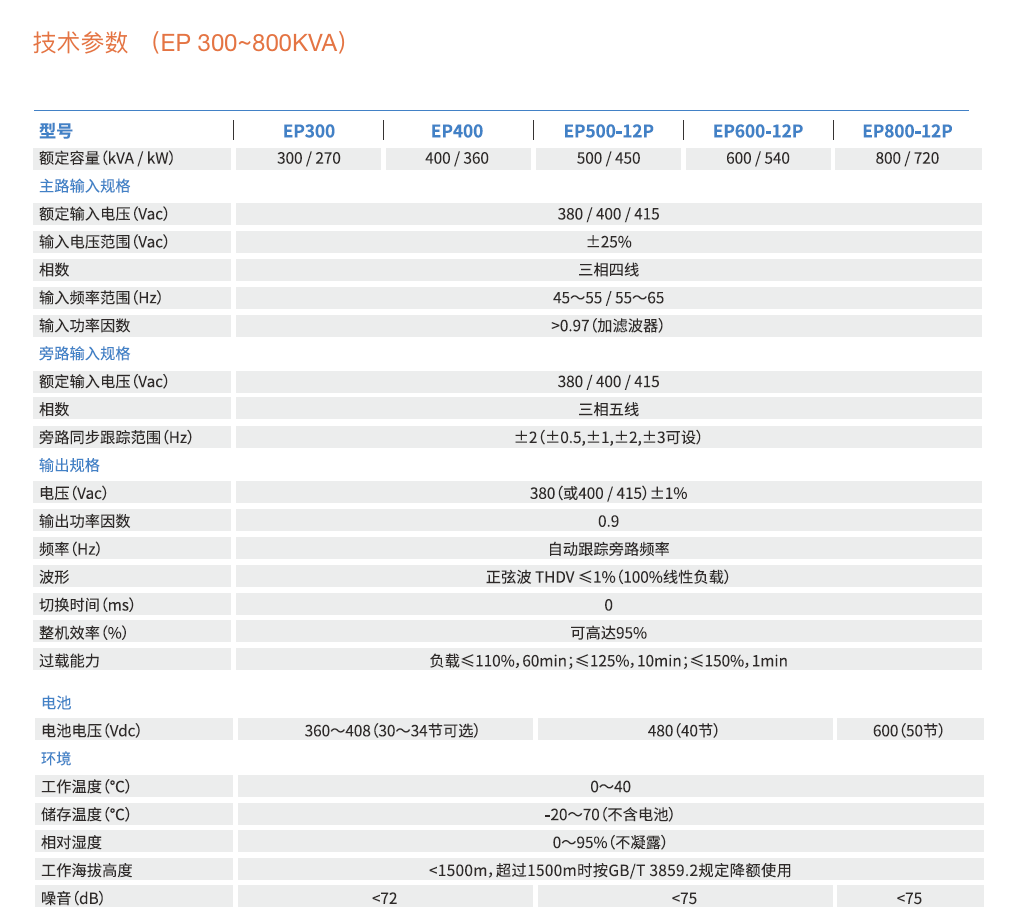Click the 600 / 540 capacity cell

coord(758,159)
